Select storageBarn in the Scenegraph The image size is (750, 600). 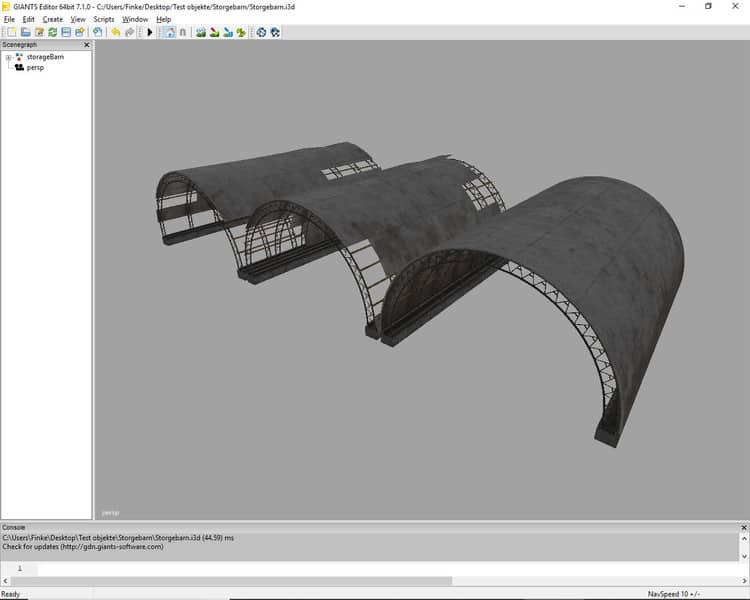44,58
